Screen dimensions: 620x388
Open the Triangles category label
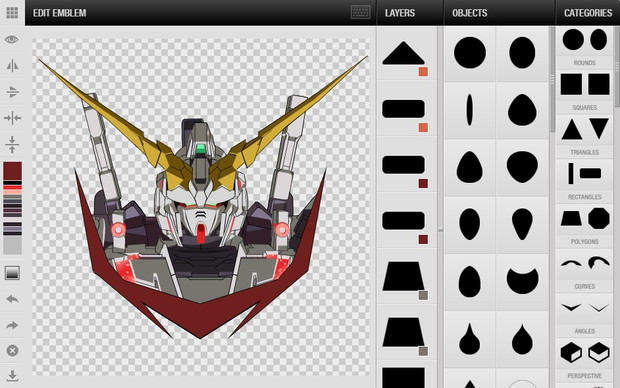coord(584,152)
